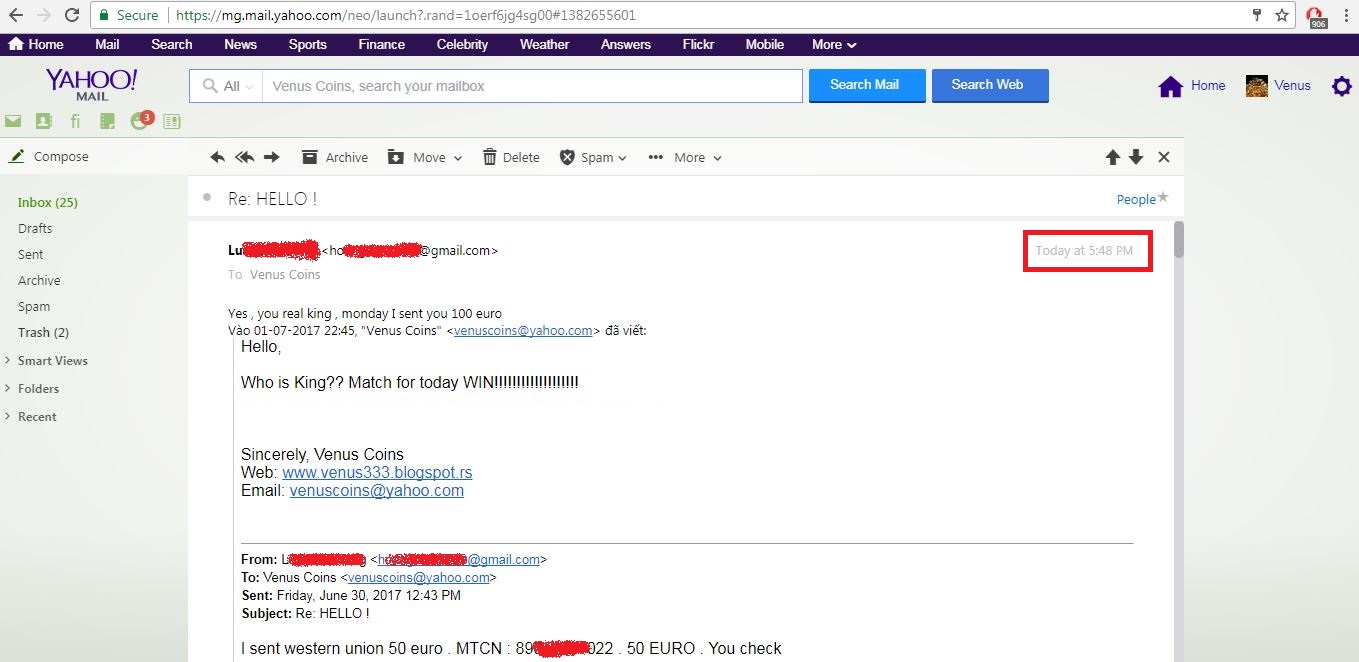Click the Forward arrow icon
This screenshot has height=662, width=1359.
click(x=272, y=157)
